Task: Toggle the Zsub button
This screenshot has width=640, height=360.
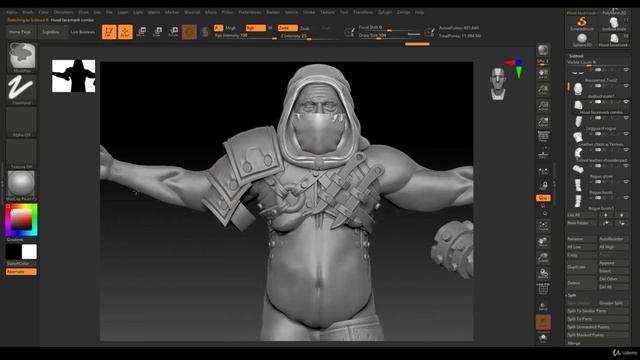Action: click(304, 28)
